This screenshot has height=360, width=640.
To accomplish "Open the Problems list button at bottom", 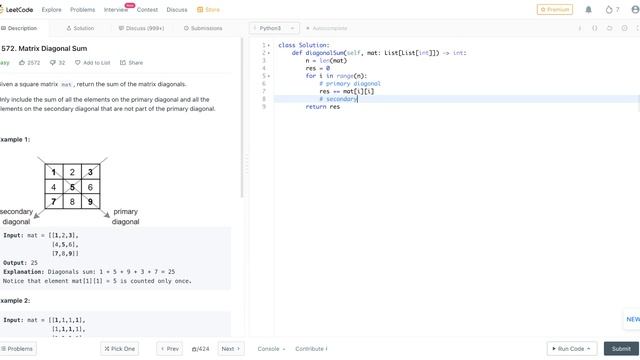I will pyautogui.click(x=18, y=349).
